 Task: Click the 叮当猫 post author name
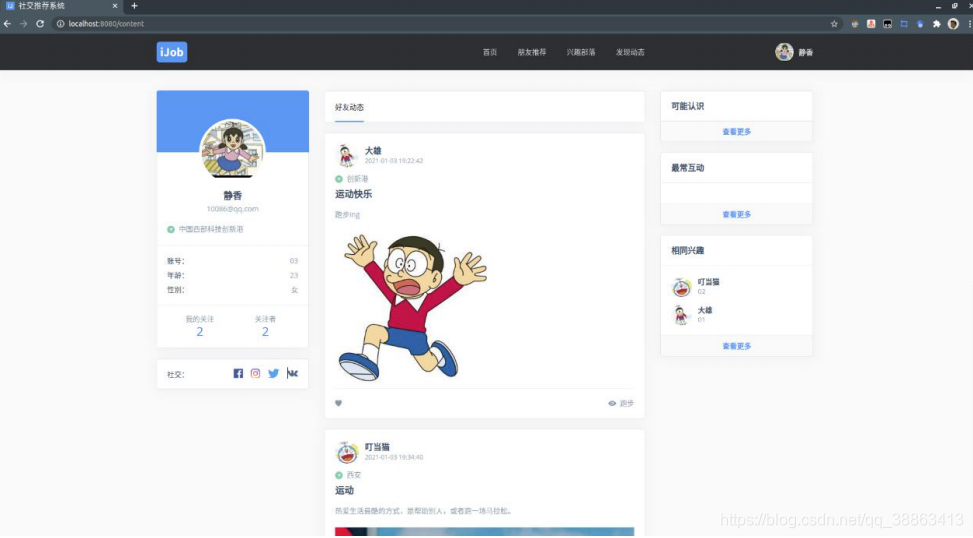point(377,447)
